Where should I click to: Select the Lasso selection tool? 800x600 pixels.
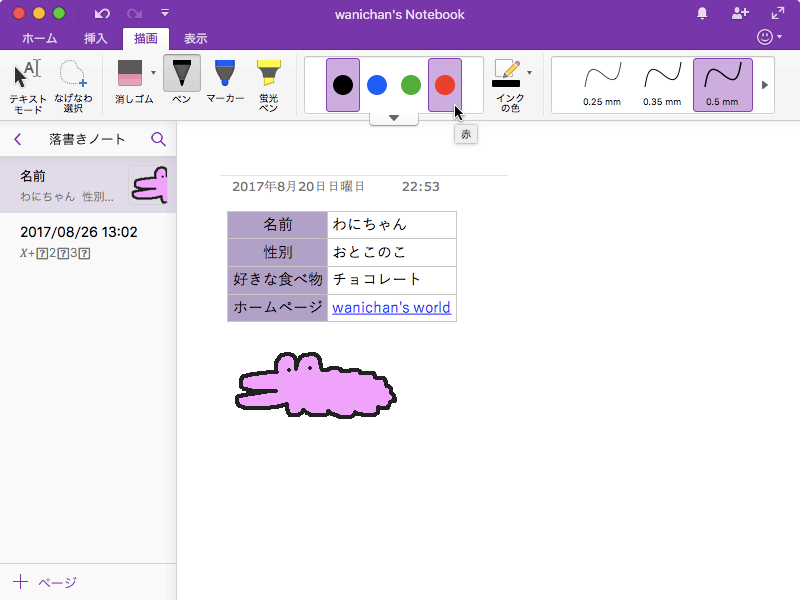coord(73,86)
